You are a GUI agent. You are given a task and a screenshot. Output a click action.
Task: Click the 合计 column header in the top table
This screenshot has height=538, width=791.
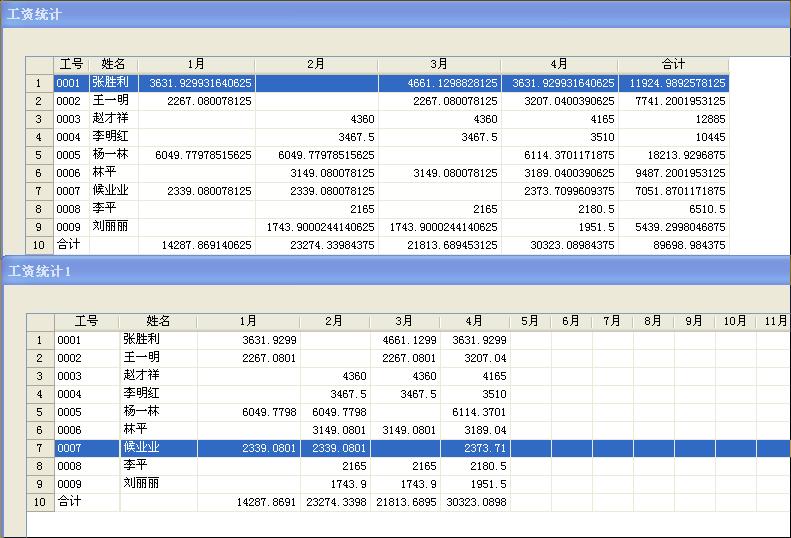pos(673,64)
